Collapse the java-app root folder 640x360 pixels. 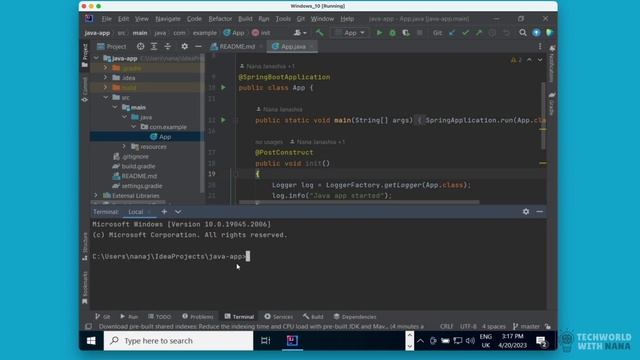(x=96, y=58)
